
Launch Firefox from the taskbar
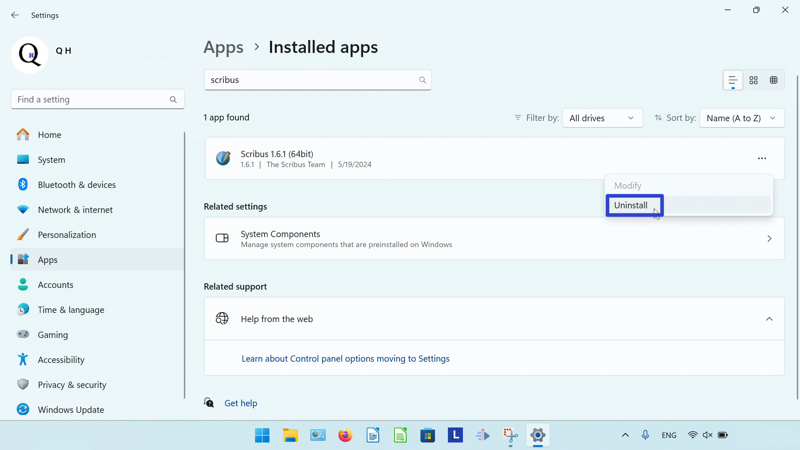[x=345, y=435]
